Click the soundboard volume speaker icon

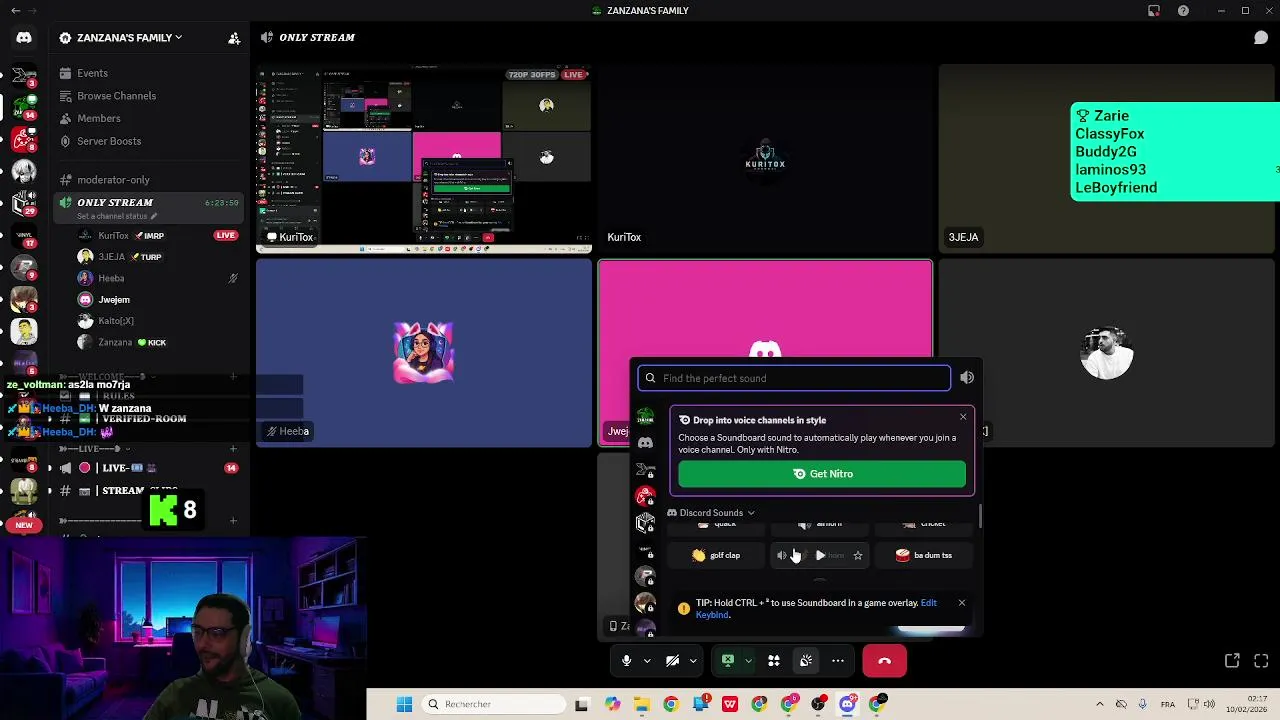pos(967,378)
